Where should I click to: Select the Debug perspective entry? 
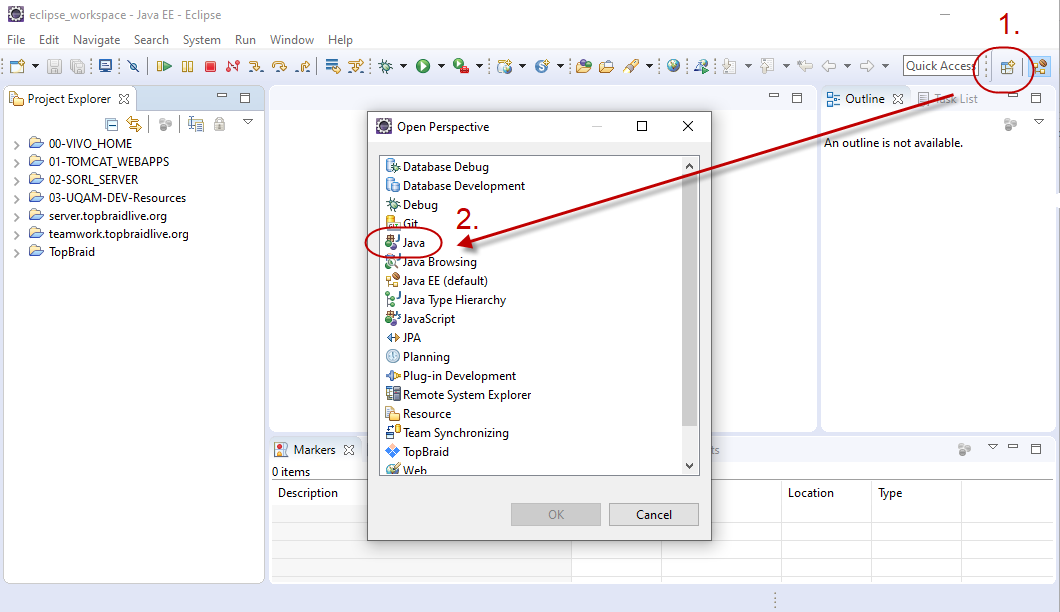point(420,204)
